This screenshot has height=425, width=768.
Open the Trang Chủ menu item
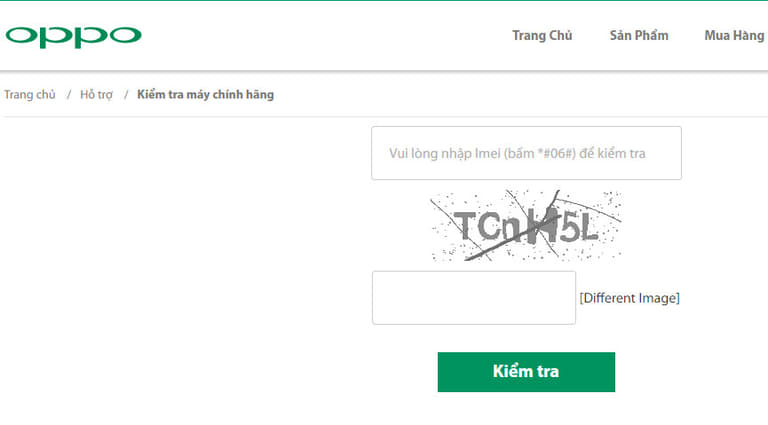542,36
